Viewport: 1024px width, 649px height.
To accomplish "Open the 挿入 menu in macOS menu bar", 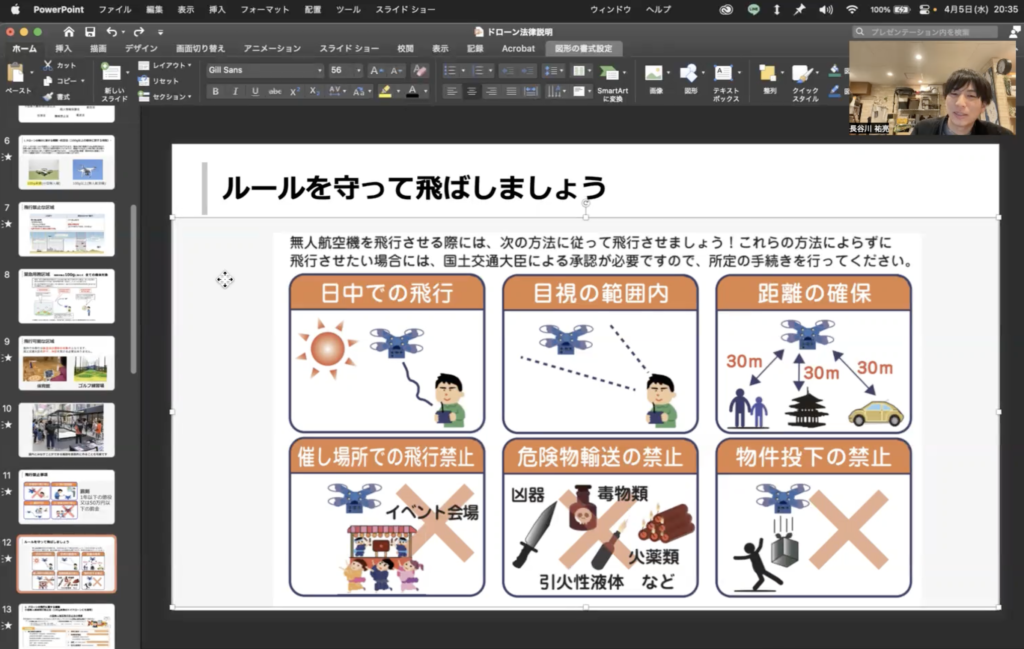I will [x=217, y=9].
